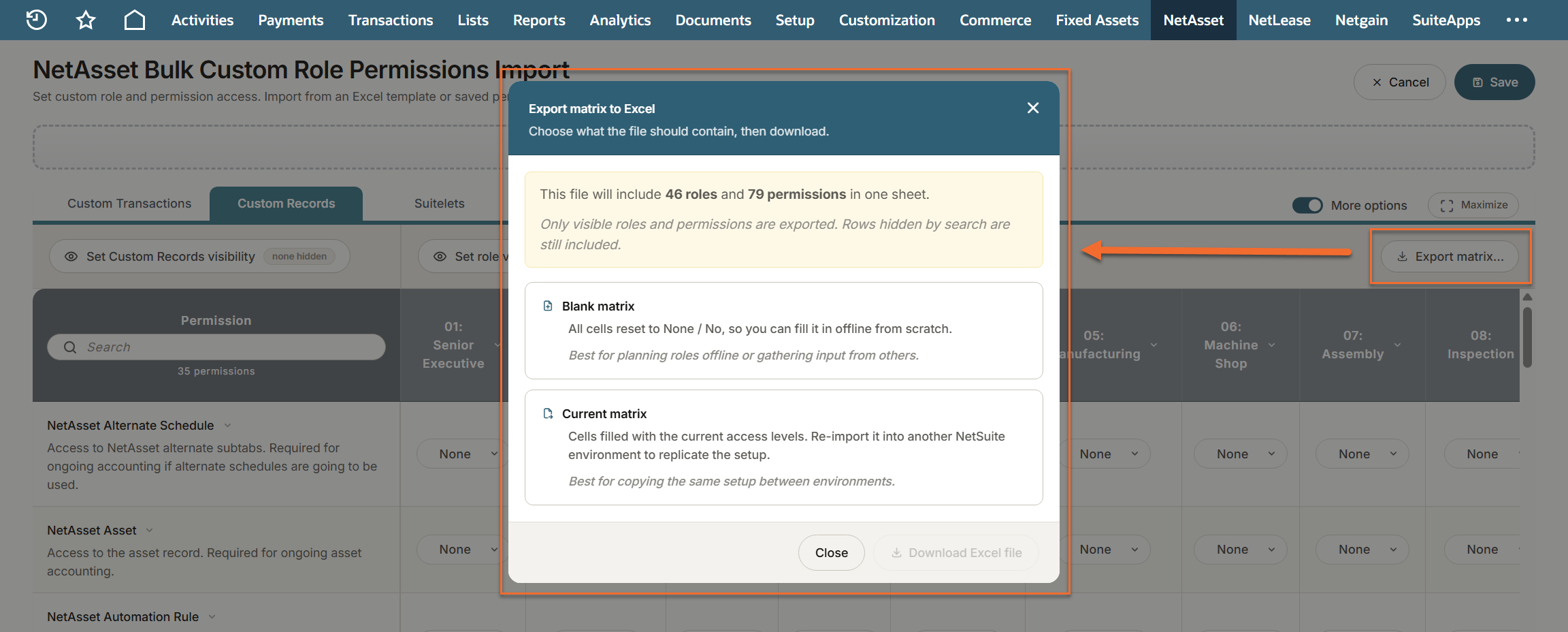Image resolution: width=1568 pixels, height=632 pixels.
Task: Click the Cancel button
Action: tap(1400, 82)
